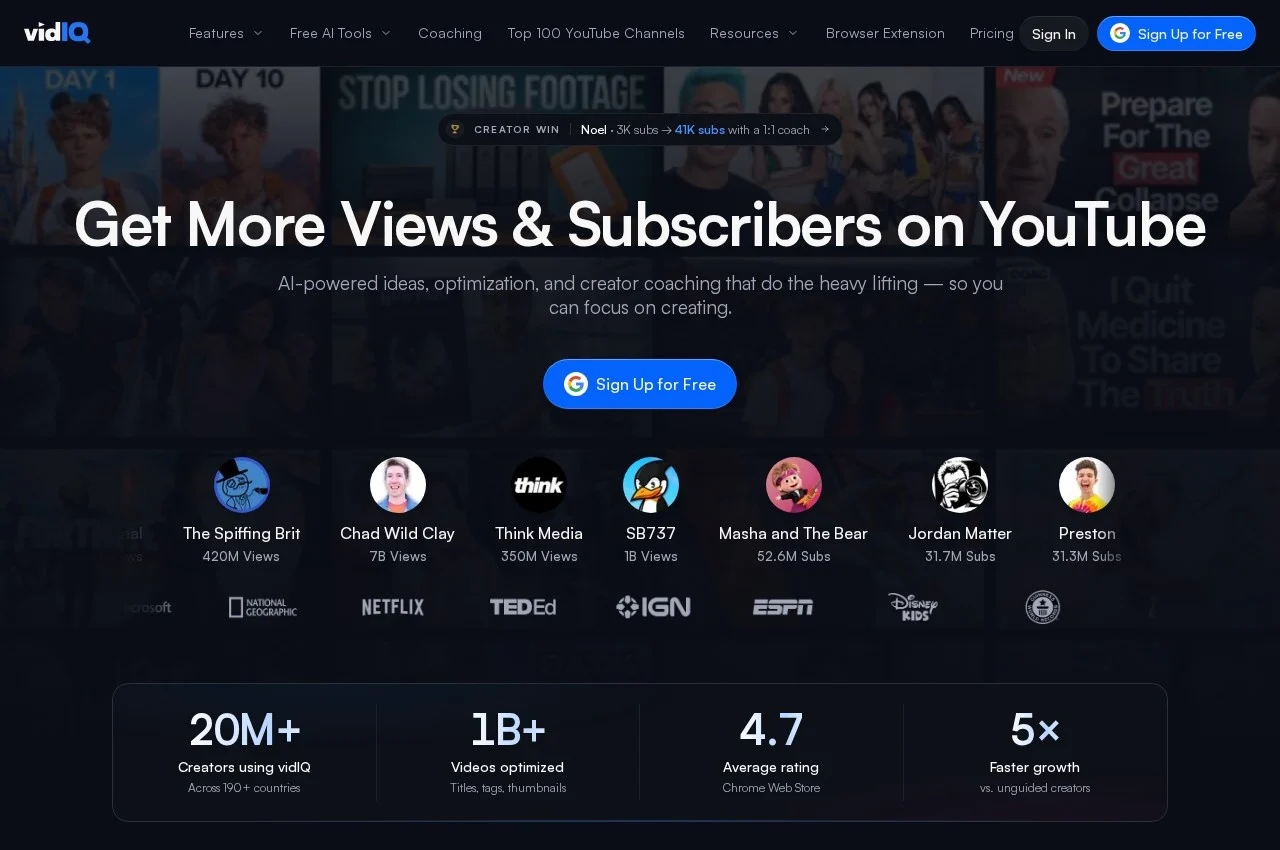1280x850 pixels.
Task: Click the IGN logo
Action: coord(653,607)
